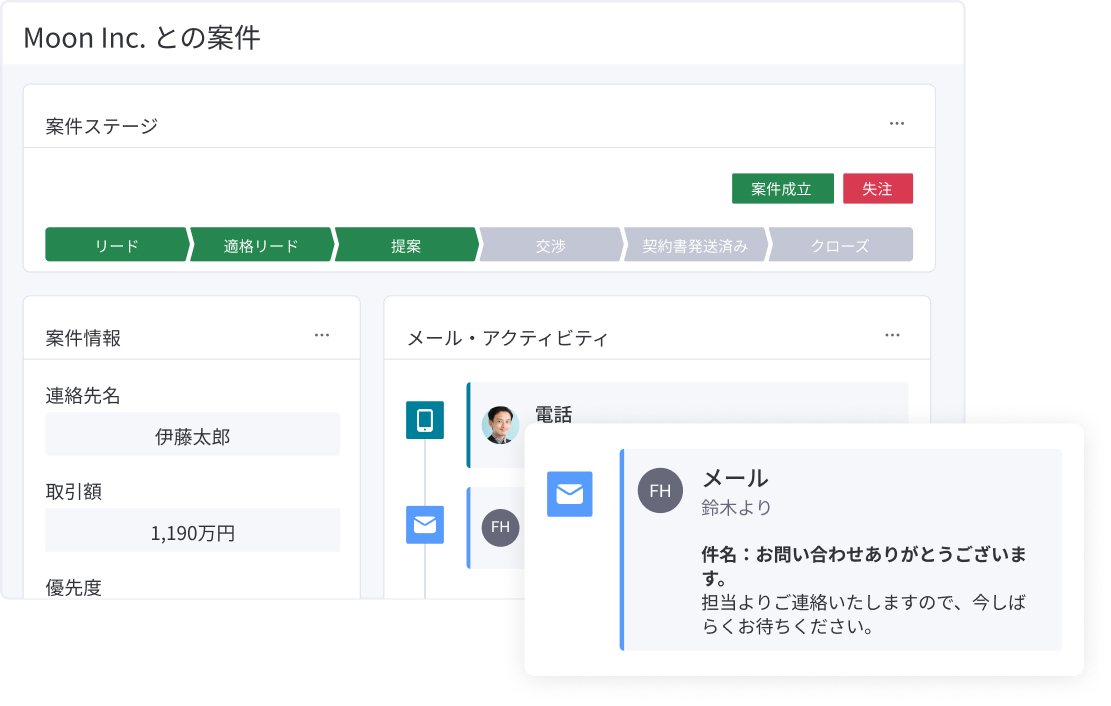
Task: Click the phone activity icon in timeline
Action: pyautogui.click(x=424, y=420)
